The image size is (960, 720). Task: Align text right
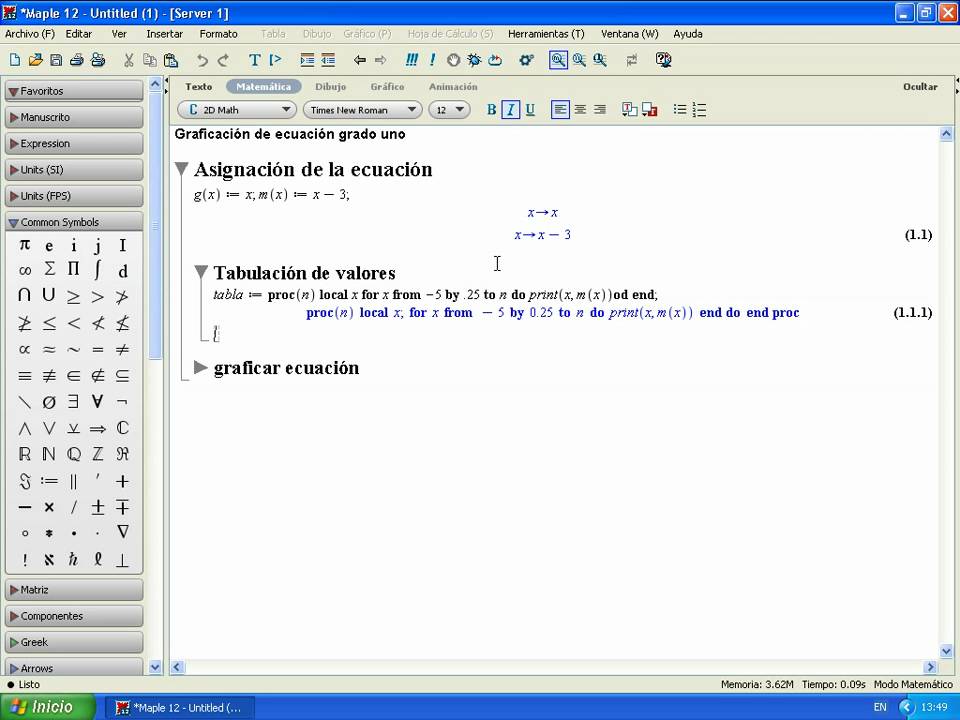600,110
